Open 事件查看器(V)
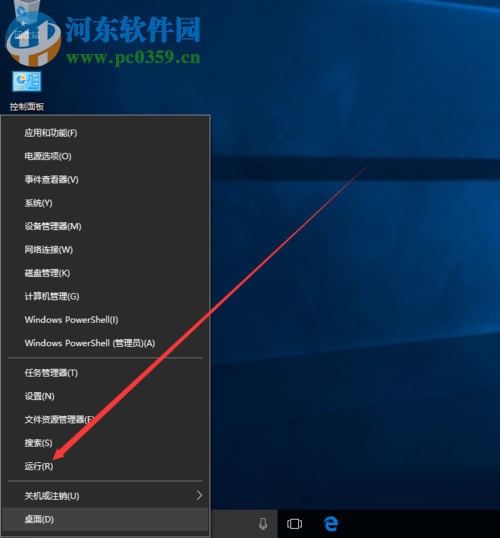500x538 pixels. point(106,179)
